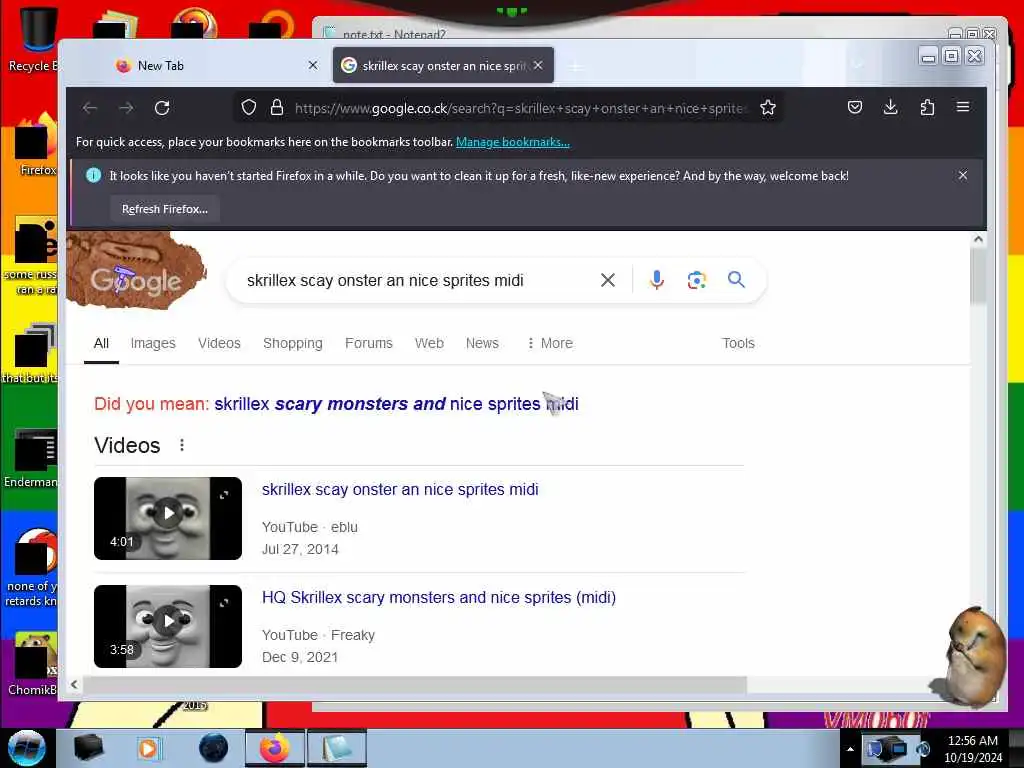Show hidden system tray icons arrow
This screenshot has height=768, width=1024.
pyautogui.click(x=850, y=749)
